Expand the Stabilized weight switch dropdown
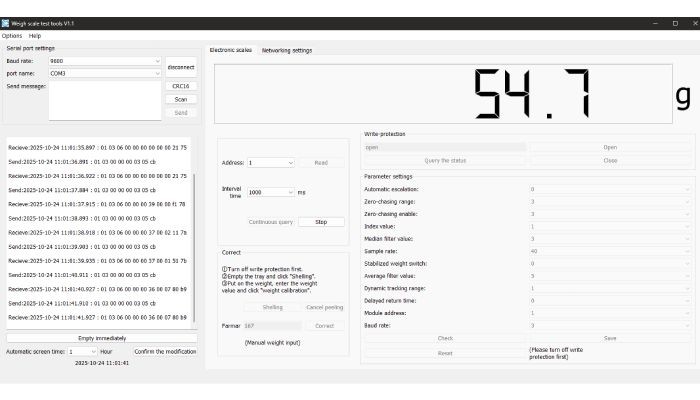Image resolution: width=700 pixels, height=400 pixels. click(610, 264)
